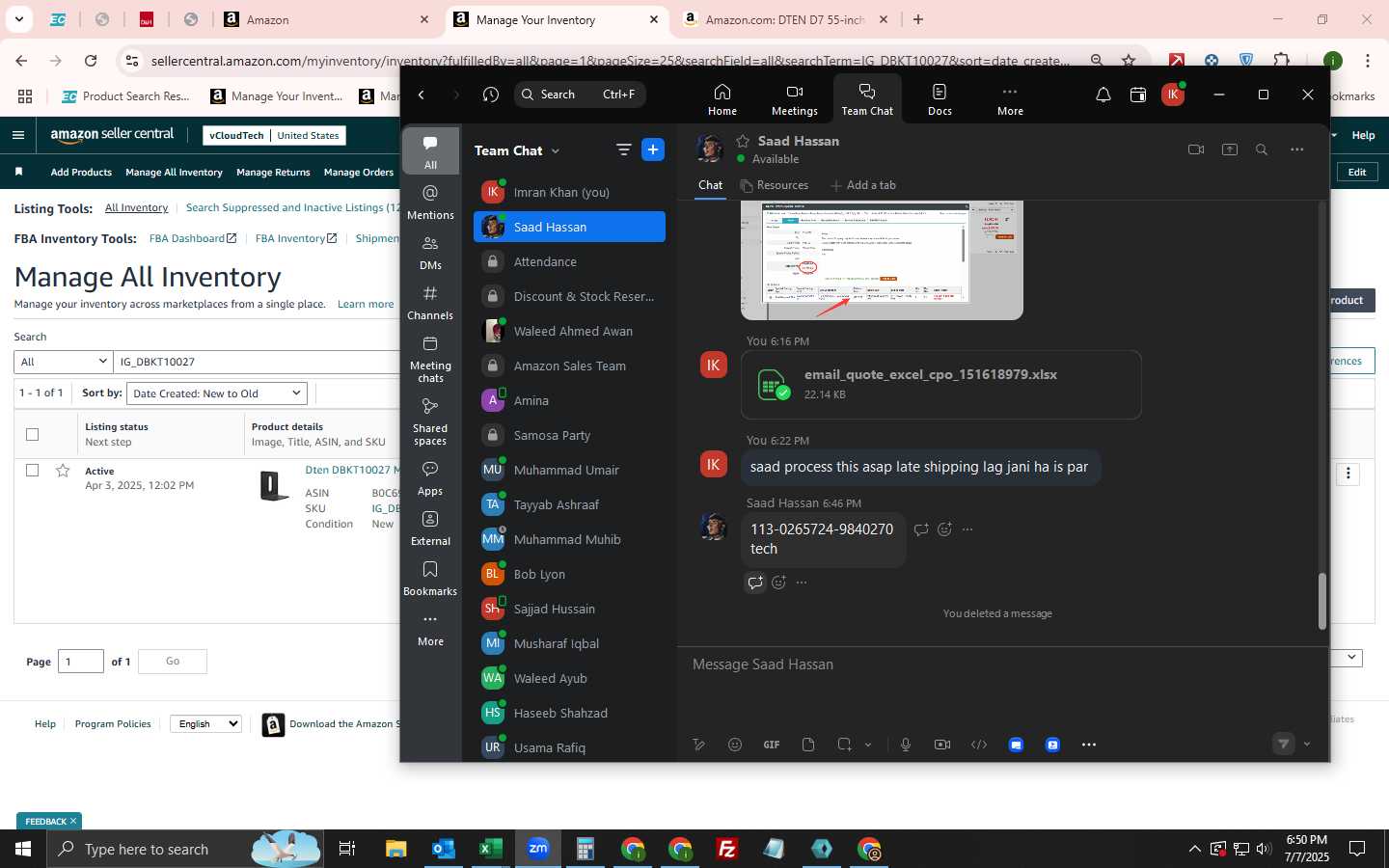Open External in Zoom sidebar
The height and width of the screenshot is (868, 1389).
(430, 529)
